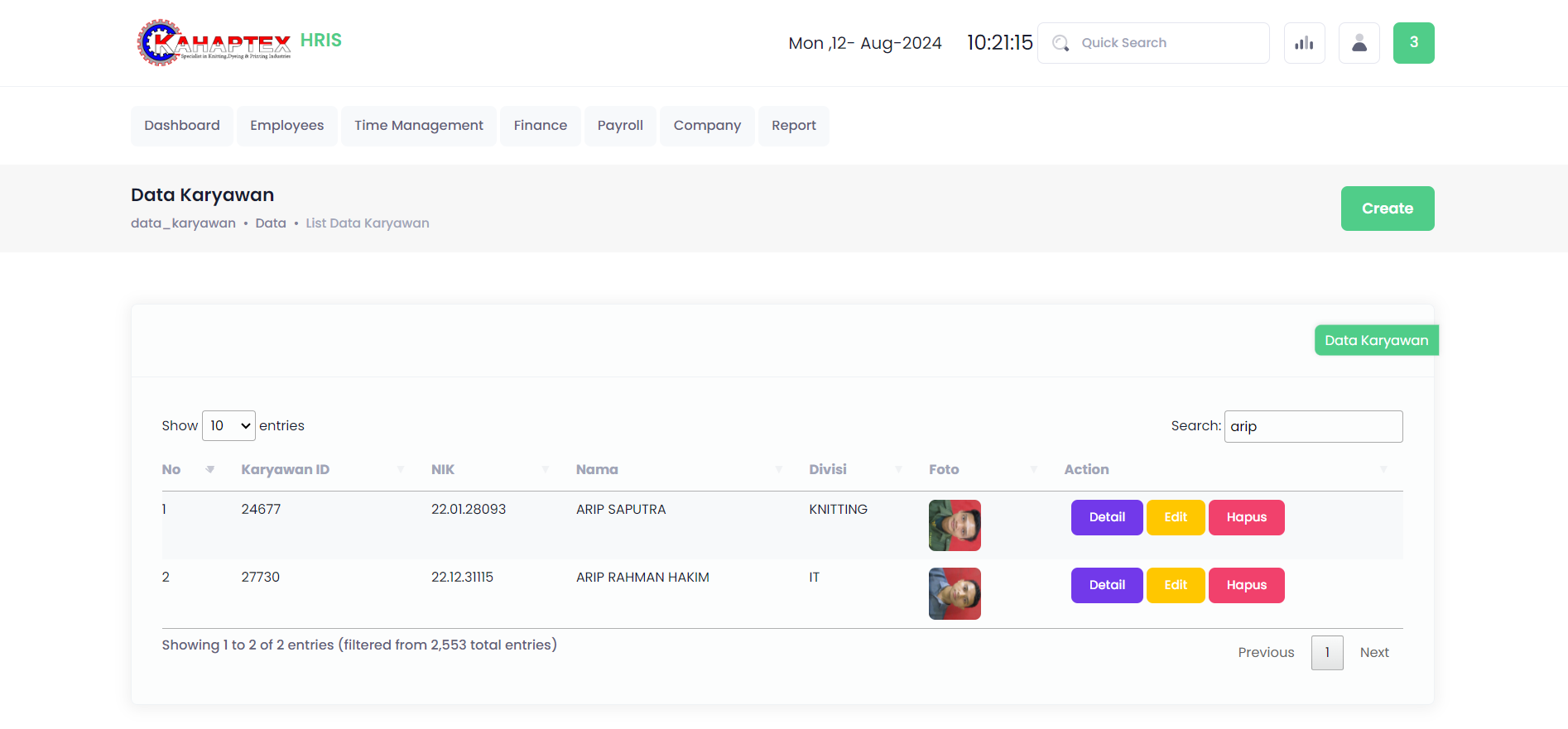The width and height of the screenshot is (1568, 729).
Task: Open the Payroll menu
Action: [x=620, y=126]
